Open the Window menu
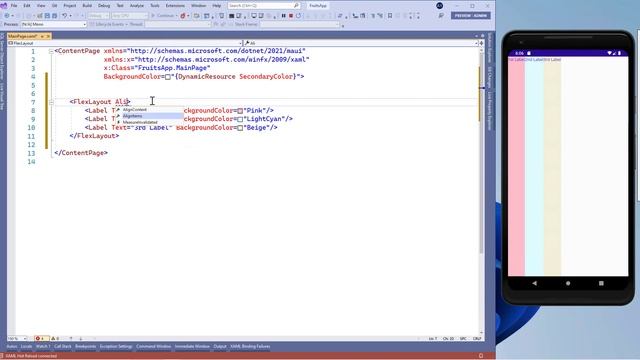 click(x=199, y=6)
